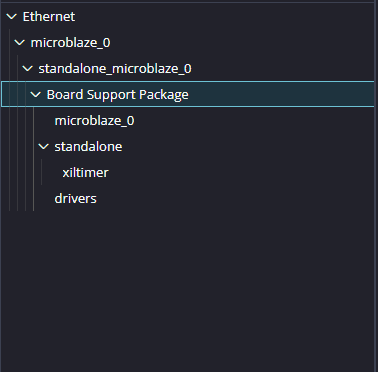This screenshot has height=372, width=378.
Task: Collapse chevron of microblaze_0 directly under Ethernet
Action: (20, 43)
